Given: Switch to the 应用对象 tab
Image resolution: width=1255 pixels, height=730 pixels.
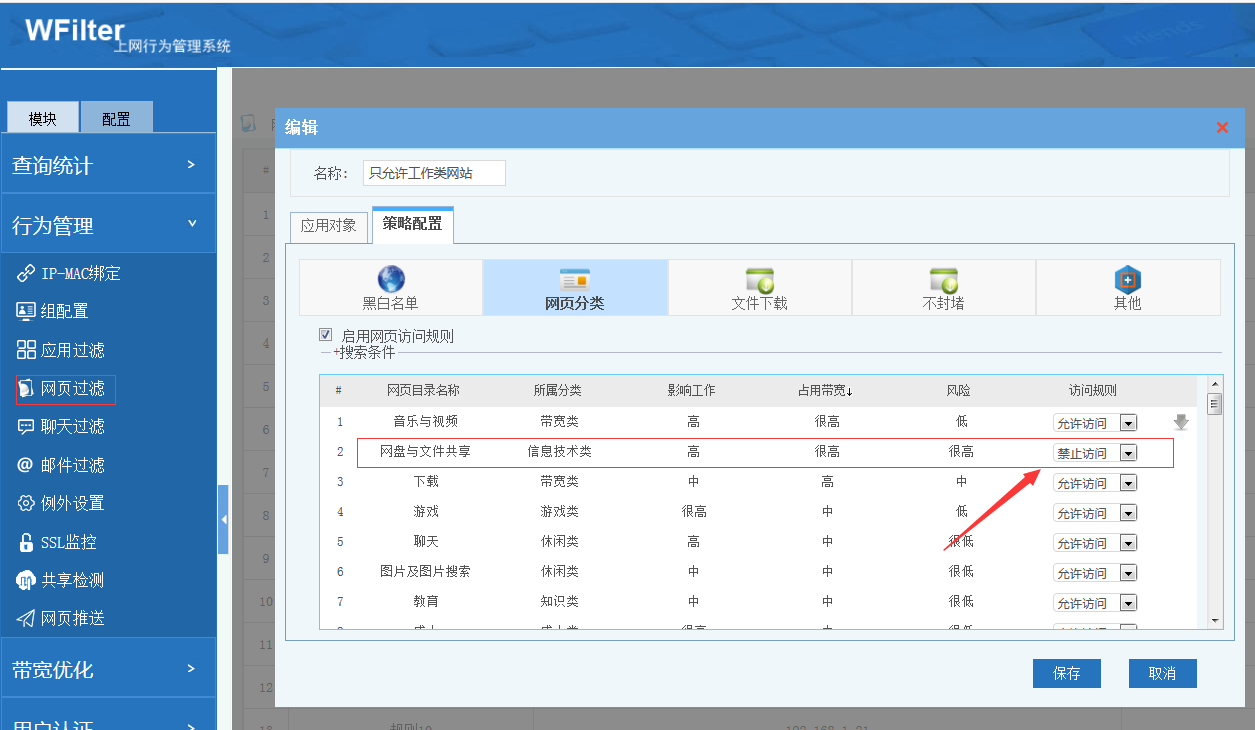Looking at the screenshot, I should (x=328, y=226).
